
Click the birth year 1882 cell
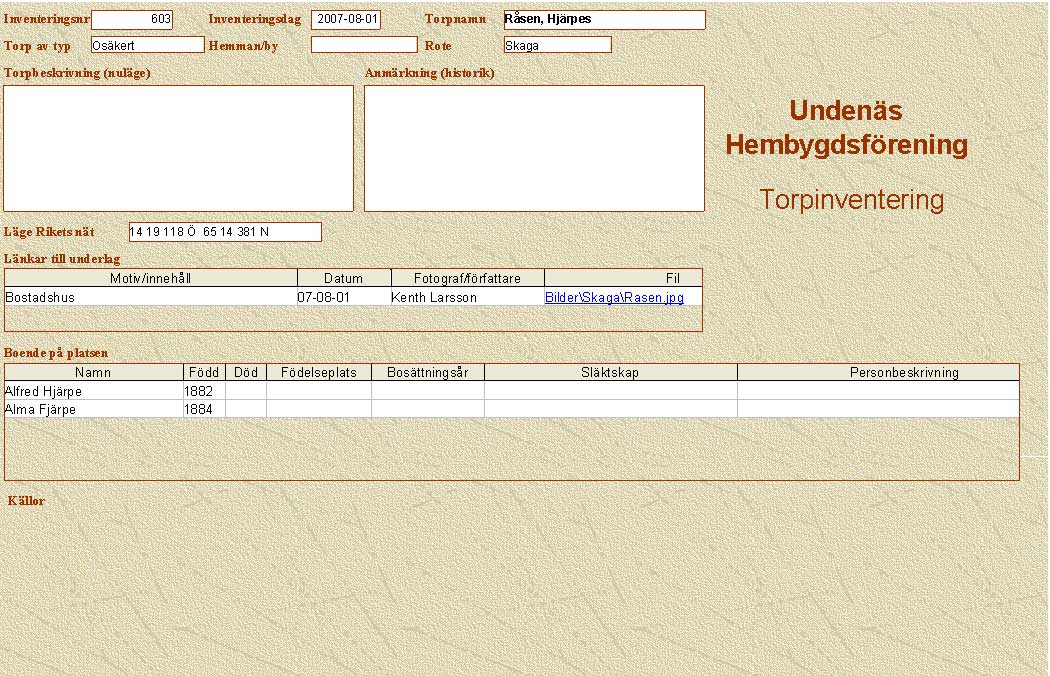pos(204,391)
